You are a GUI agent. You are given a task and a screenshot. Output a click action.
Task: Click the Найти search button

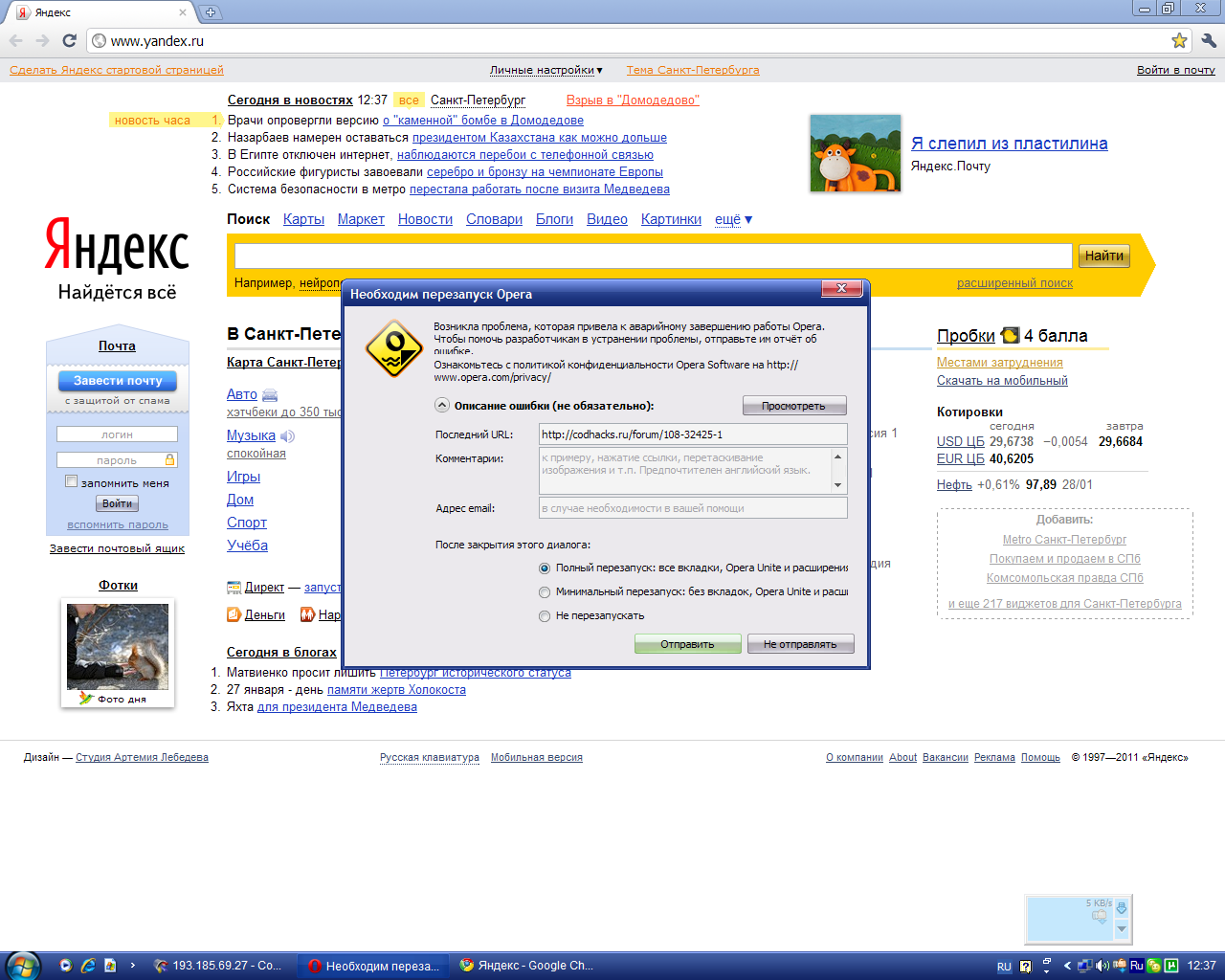pyautogui.click(x=1104, y=256)
